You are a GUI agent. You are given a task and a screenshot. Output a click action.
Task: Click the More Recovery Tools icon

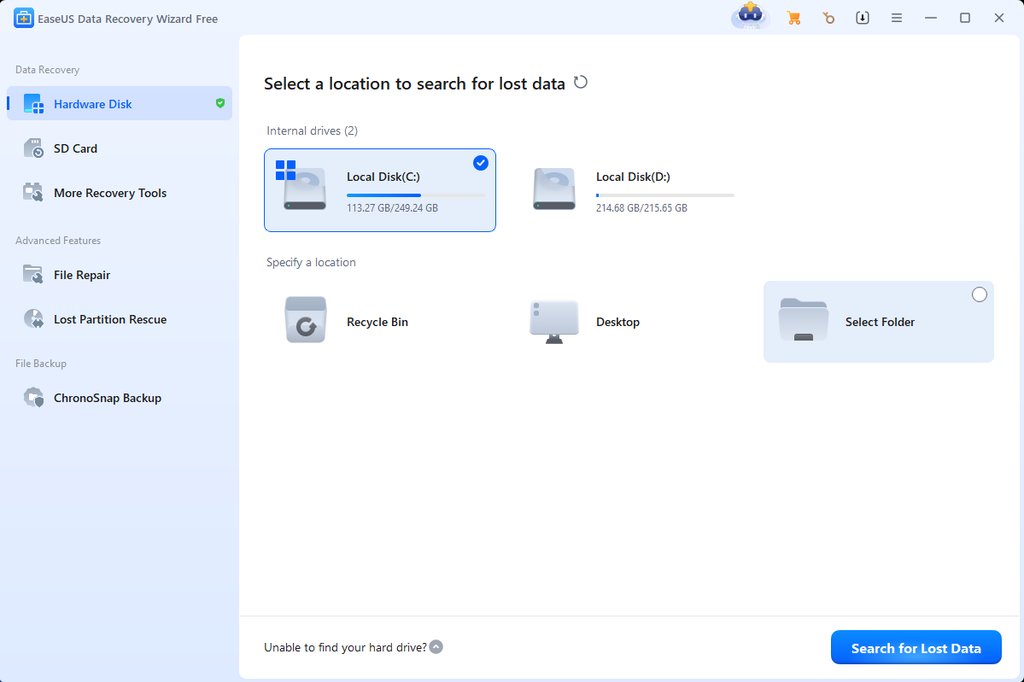coord(33,192)
